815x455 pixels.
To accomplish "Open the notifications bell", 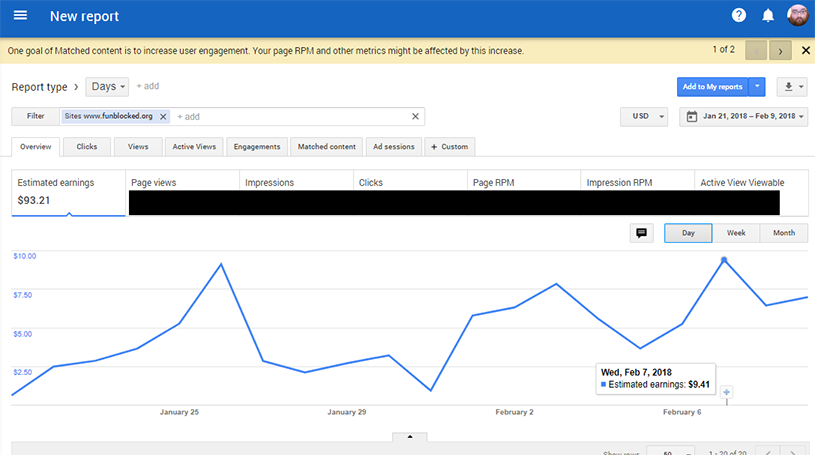I will pos(768,16).
